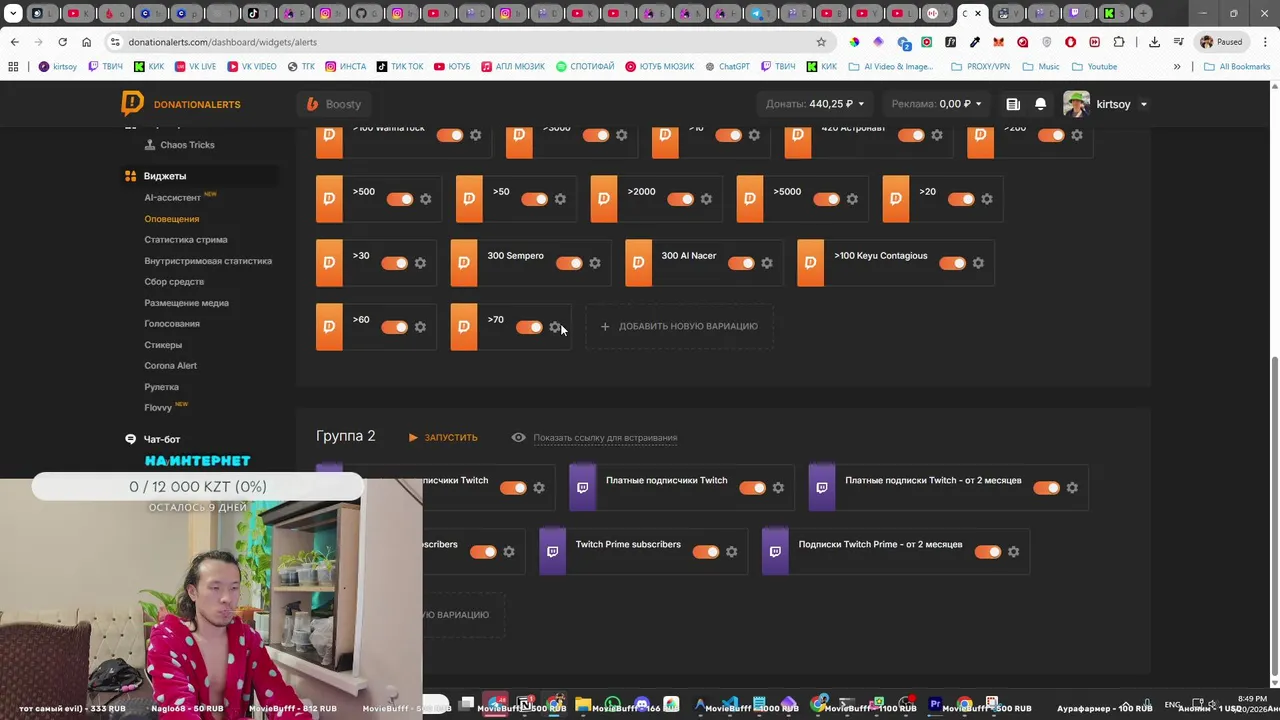The width and height of the screenshot is (1280, 720).
Task: Click Добавить новую вариацию button
Action: click(679, 327)
